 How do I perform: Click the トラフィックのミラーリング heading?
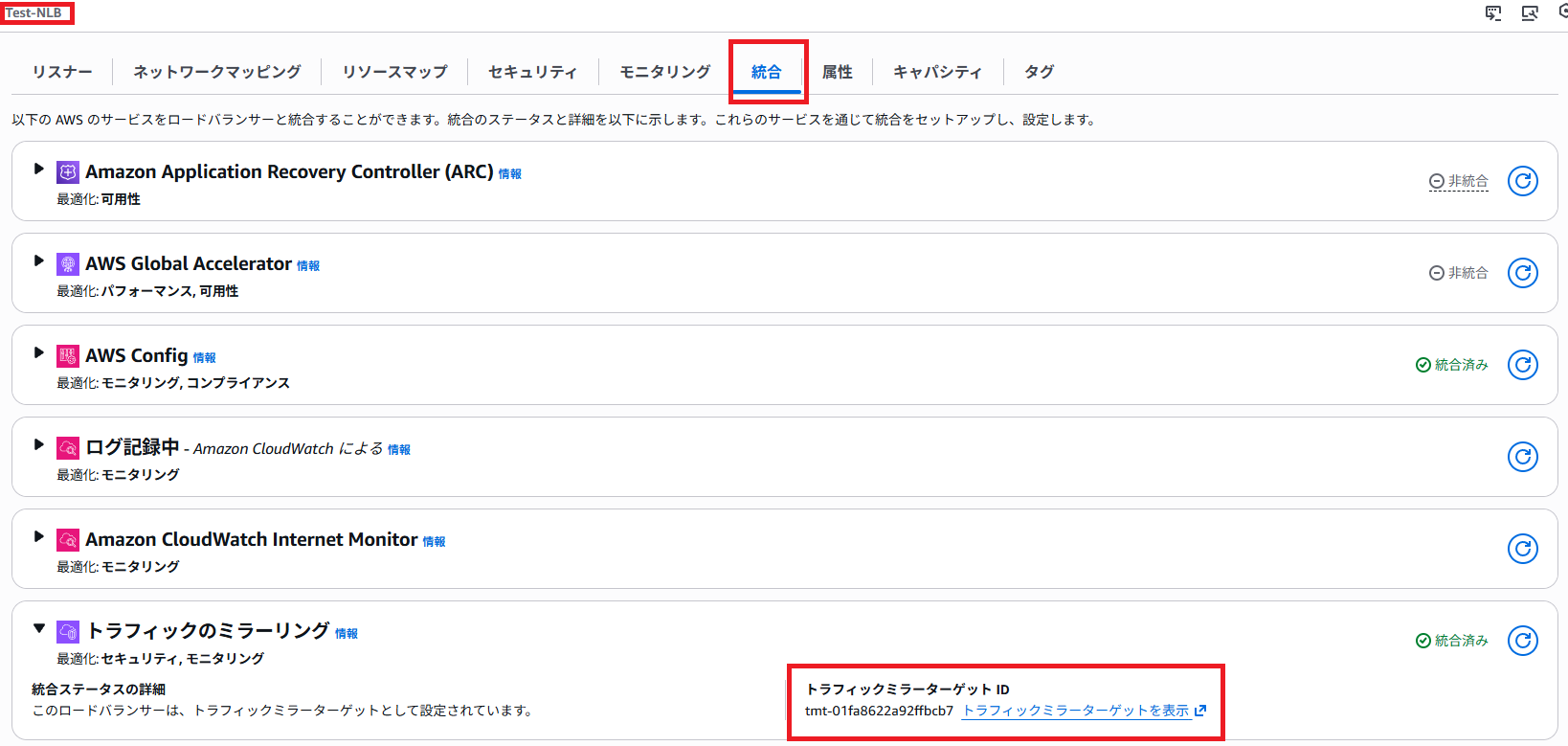click(x=208, y=631)
